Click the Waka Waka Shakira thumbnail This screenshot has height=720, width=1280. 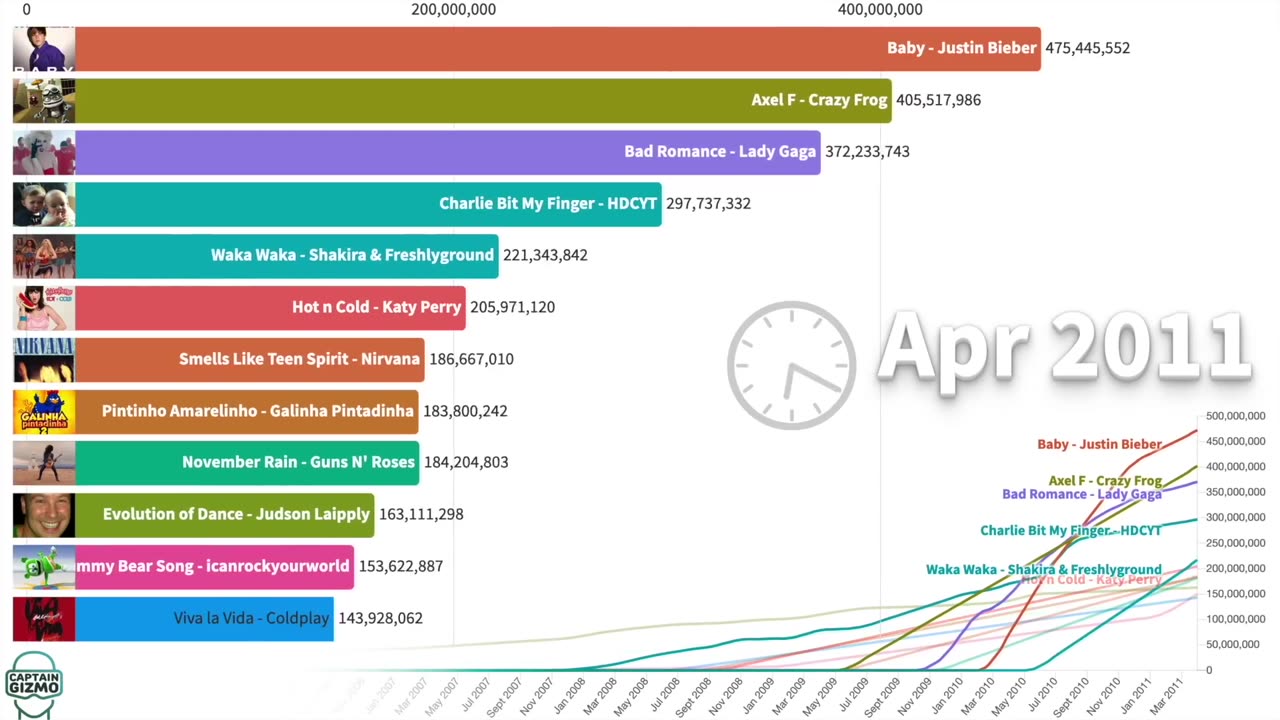tap(44, 256)
